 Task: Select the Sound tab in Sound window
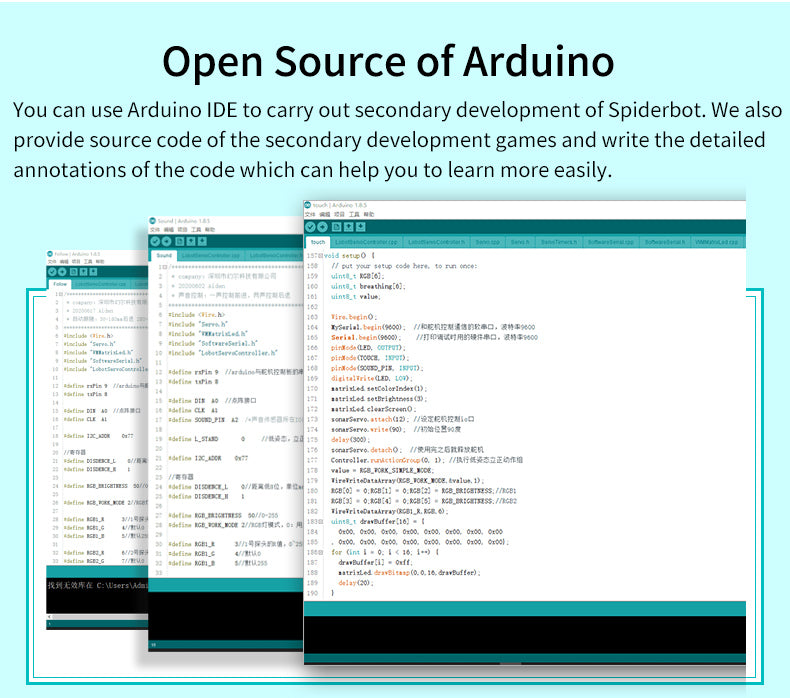pos(164,255)
